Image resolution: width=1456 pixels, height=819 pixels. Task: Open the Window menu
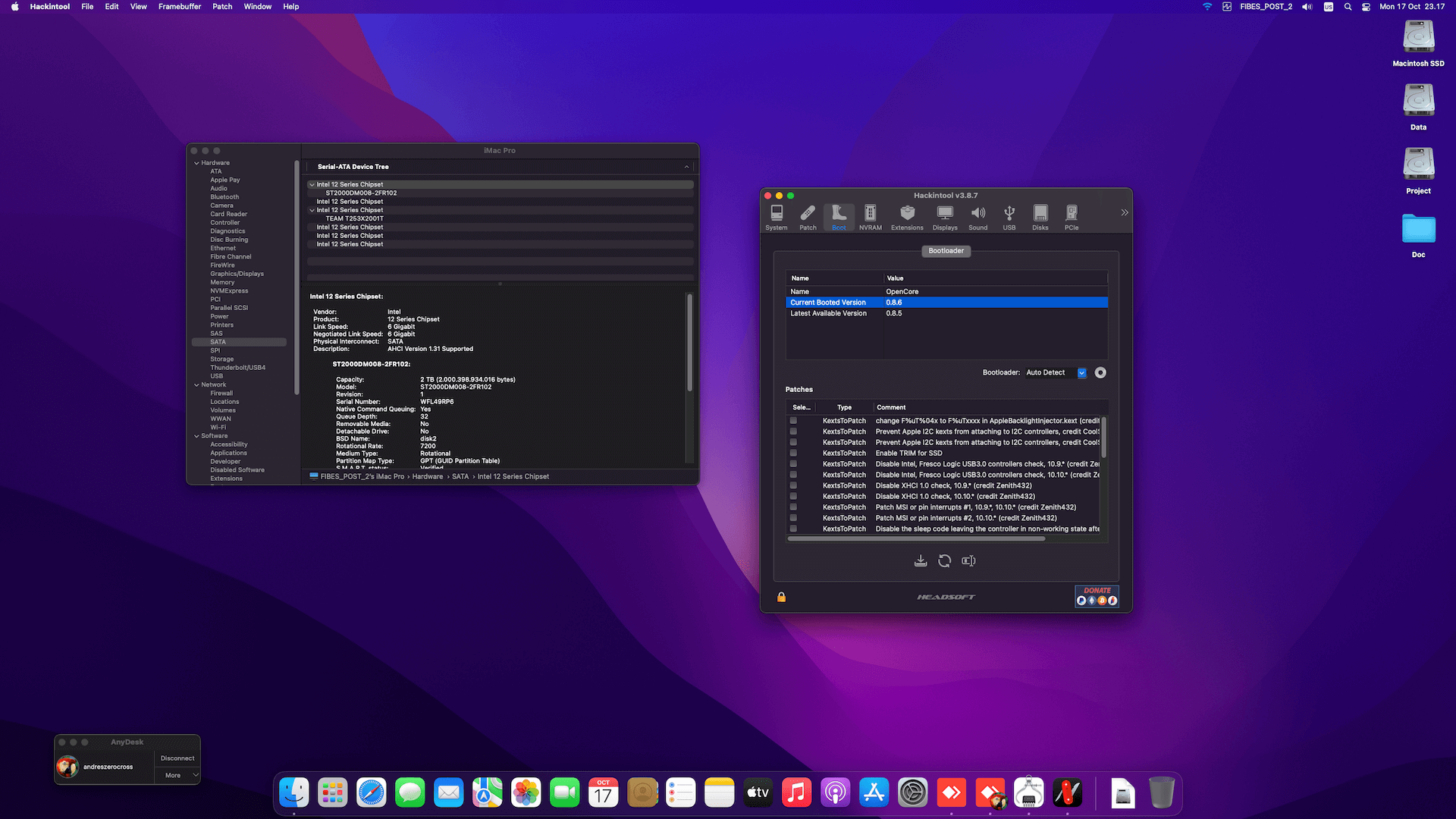258,7
